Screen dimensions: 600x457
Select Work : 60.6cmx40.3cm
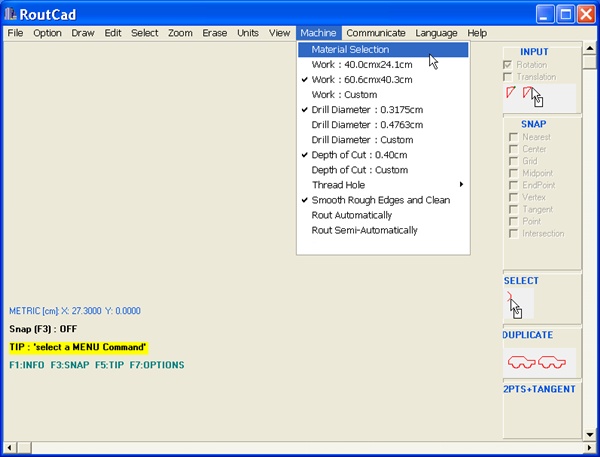383,80
